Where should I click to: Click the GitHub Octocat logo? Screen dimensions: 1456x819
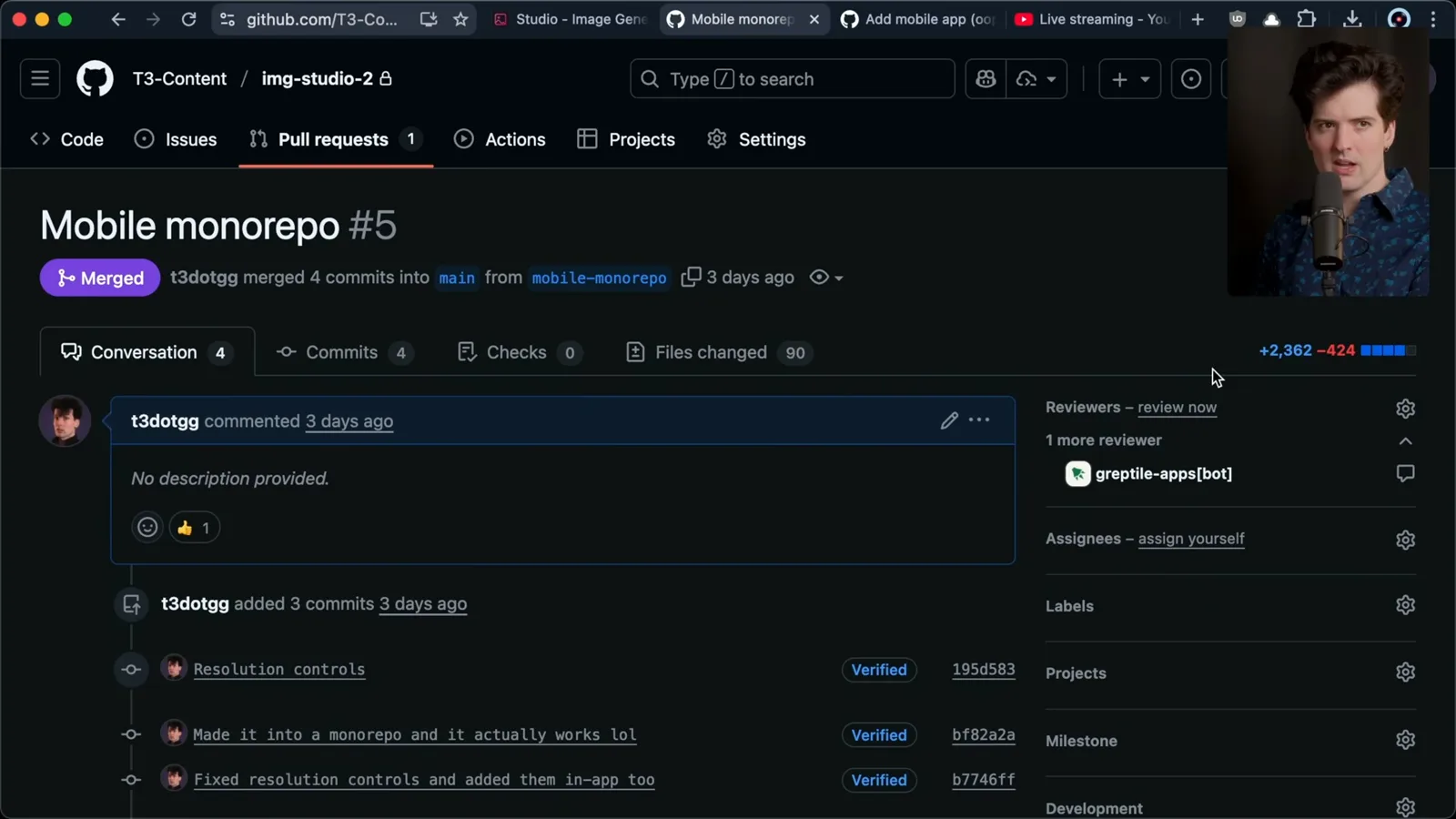pos(95,79)
